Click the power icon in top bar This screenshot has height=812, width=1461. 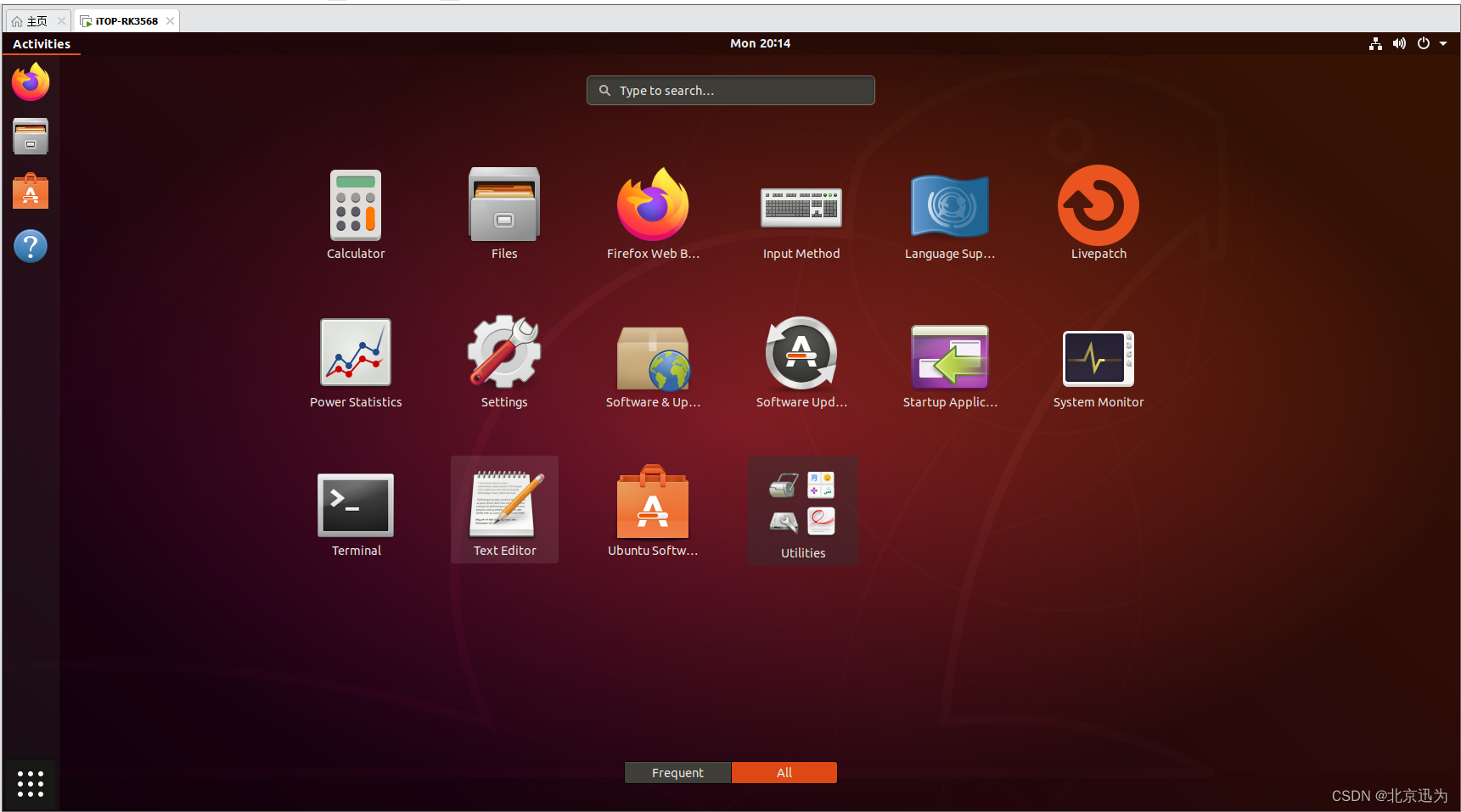1424,43
